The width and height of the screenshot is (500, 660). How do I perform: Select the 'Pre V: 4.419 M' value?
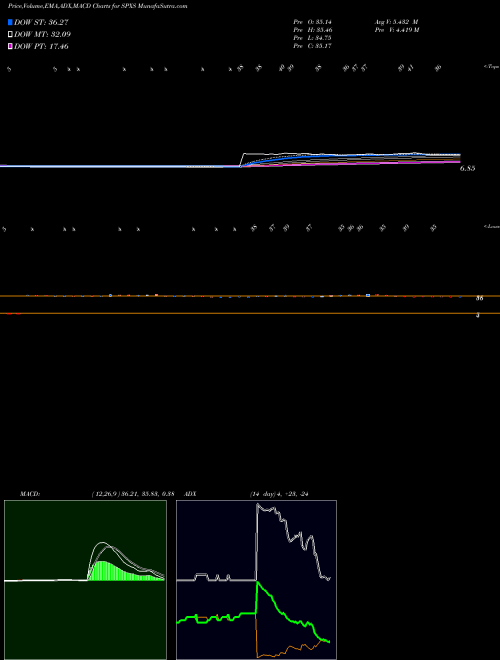(x=396, y=30)
